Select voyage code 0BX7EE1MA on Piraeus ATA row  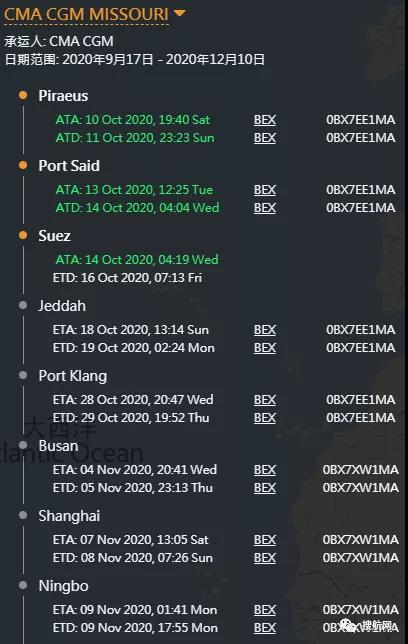[361, 120]
